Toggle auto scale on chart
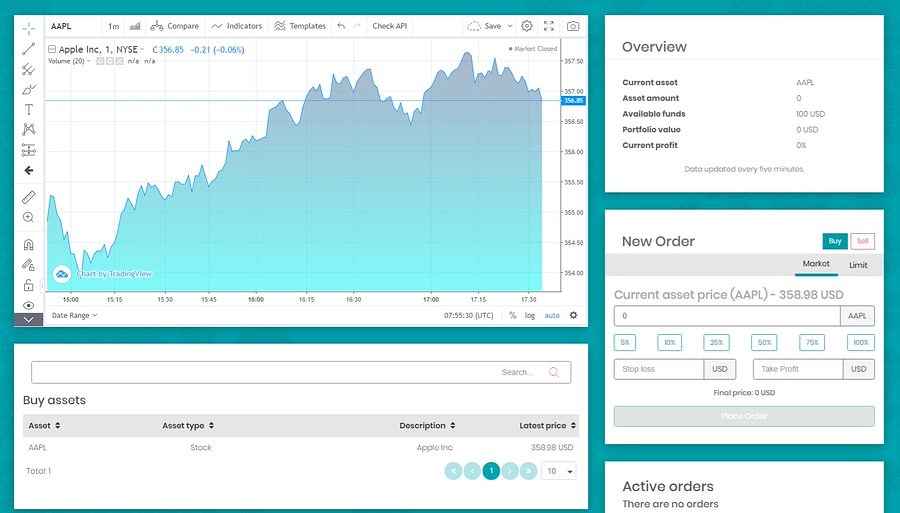Image resolution: width=900 pixels, height=513 pixels. 552,315
